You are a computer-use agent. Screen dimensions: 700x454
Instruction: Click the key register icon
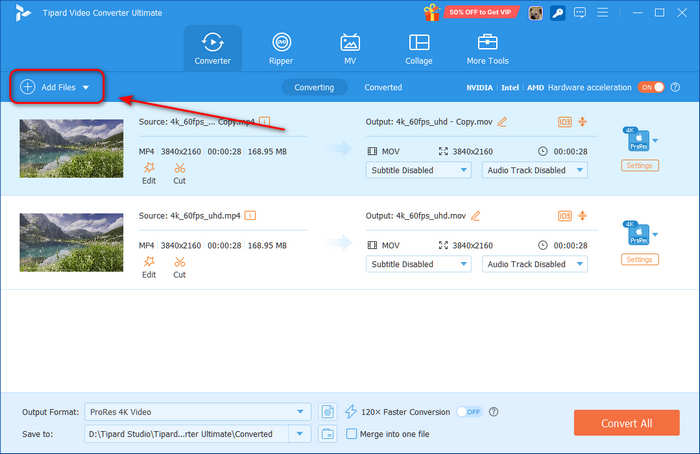558,13
